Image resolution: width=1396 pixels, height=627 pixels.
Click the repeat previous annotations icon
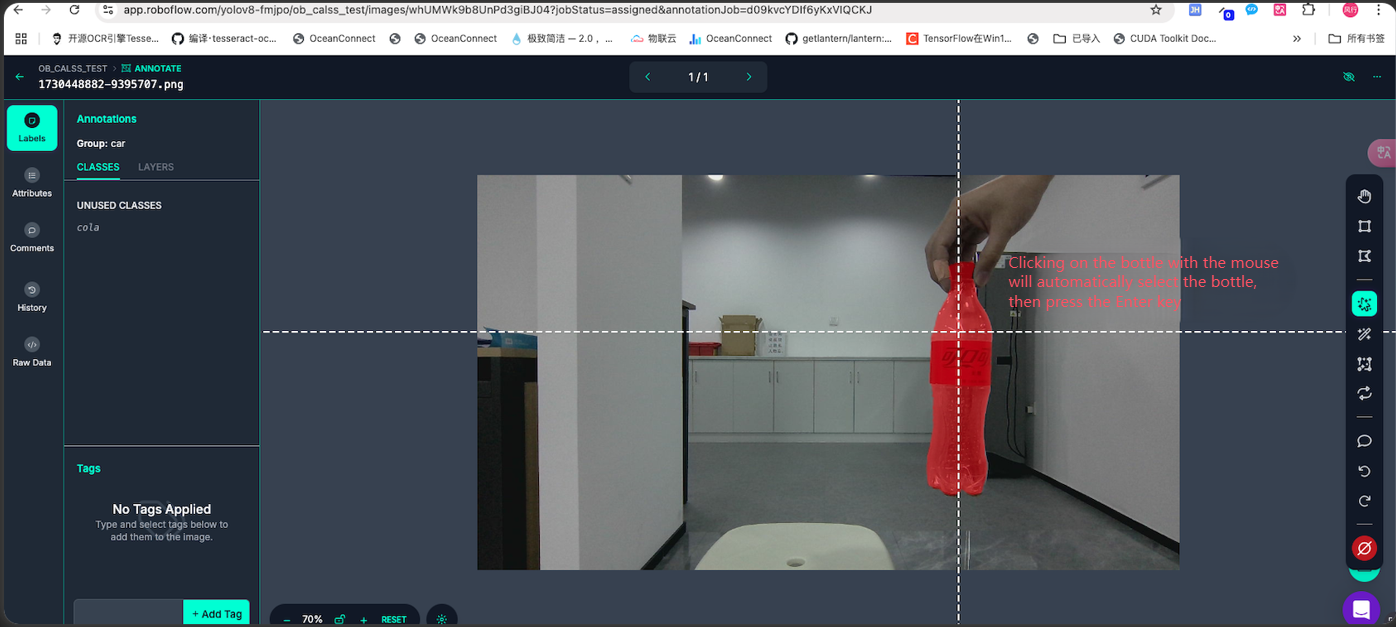[1364, 393]
